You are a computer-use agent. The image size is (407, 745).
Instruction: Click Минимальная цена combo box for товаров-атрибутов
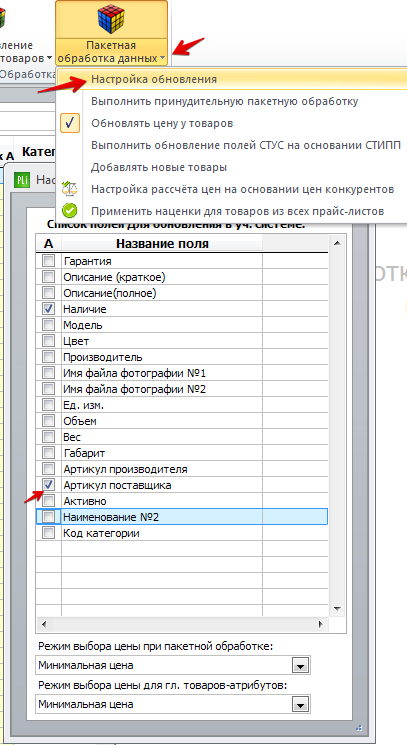(173, 705)
